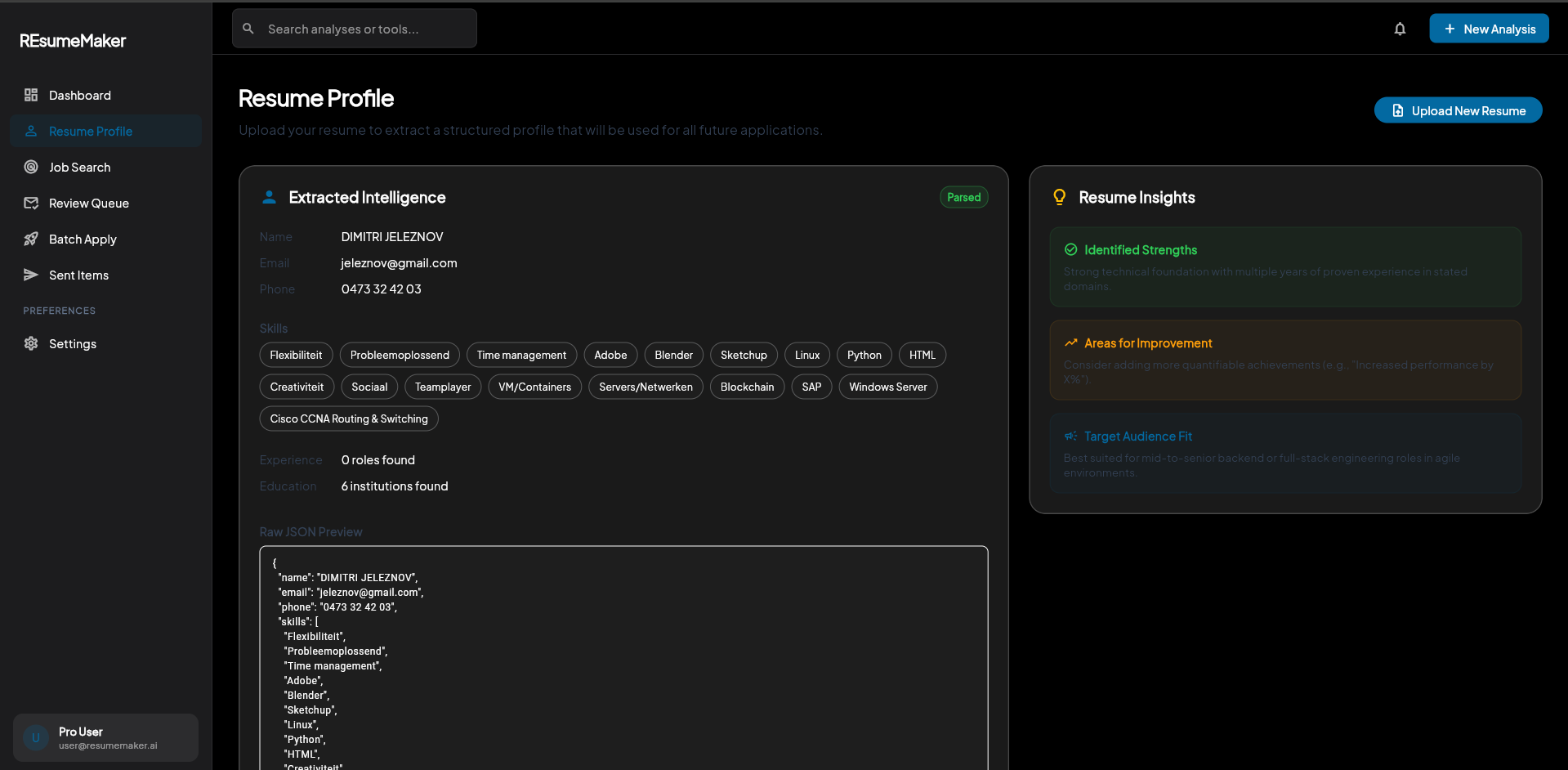Start a New Analysis
Viewport: 1568px width, 770px height.
click(x=1489, y=28)
